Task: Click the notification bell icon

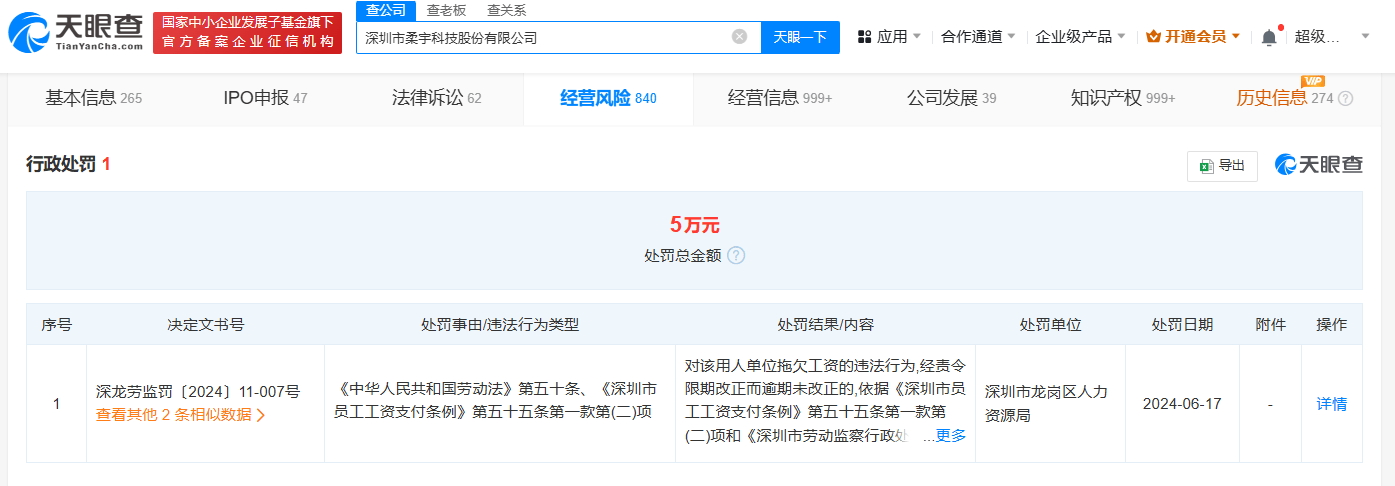Action: coord(1269,37)
